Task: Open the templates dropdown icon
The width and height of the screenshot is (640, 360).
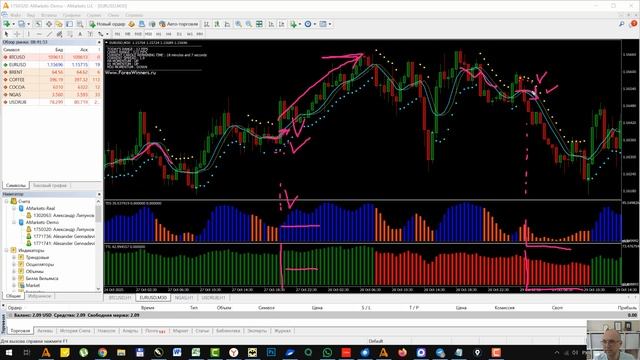Action: (x=324, y=24)
